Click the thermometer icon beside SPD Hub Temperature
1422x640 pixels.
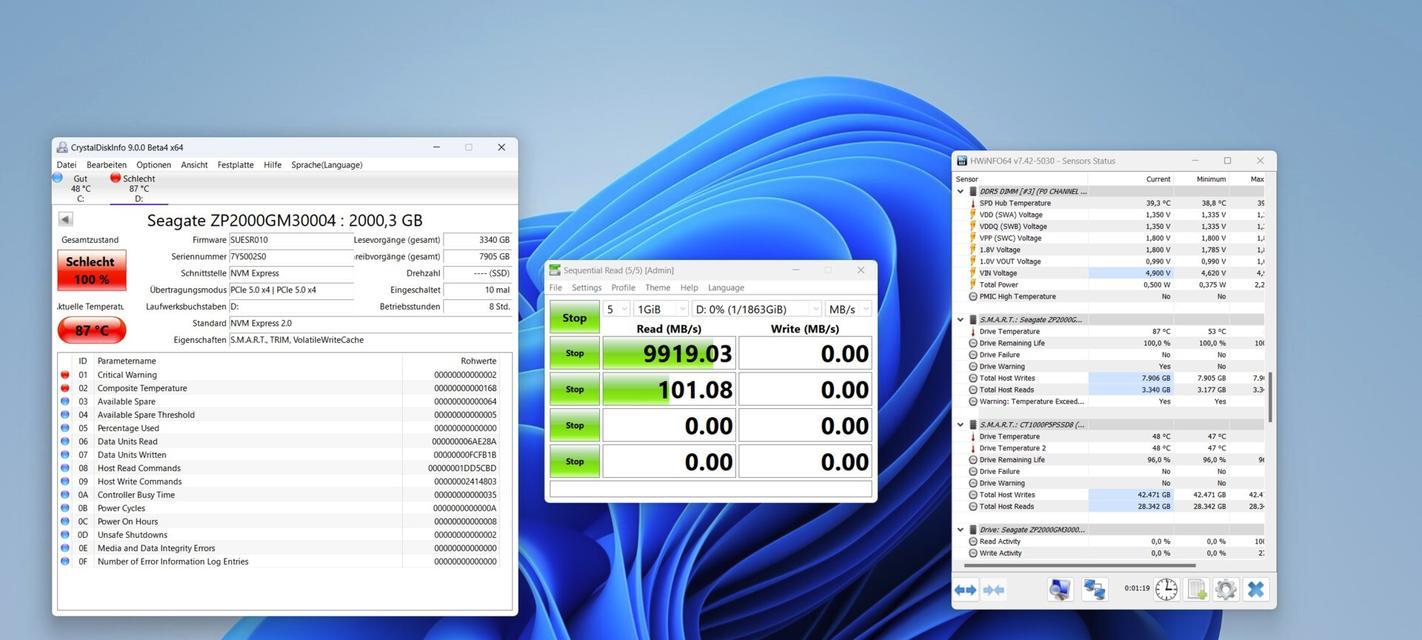(x=972, y=203)
